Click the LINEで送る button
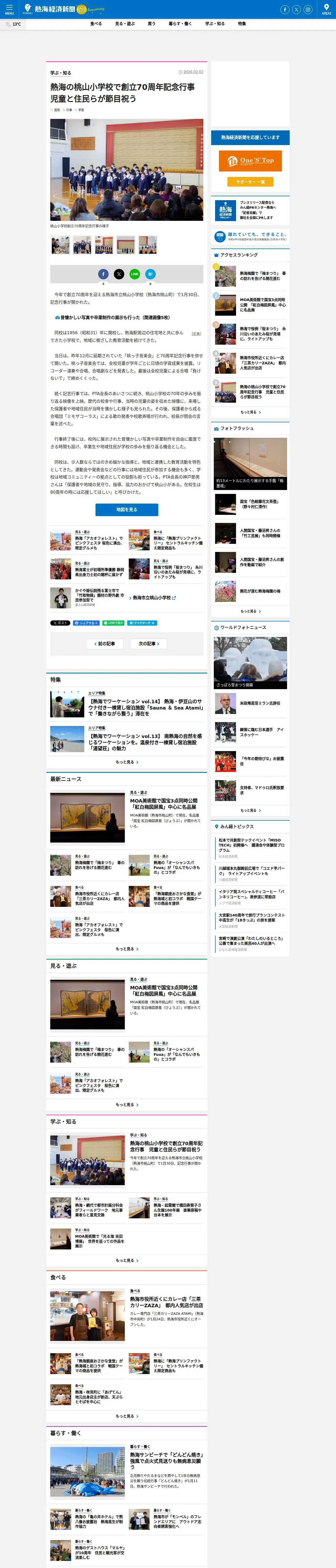 (113, 623)
